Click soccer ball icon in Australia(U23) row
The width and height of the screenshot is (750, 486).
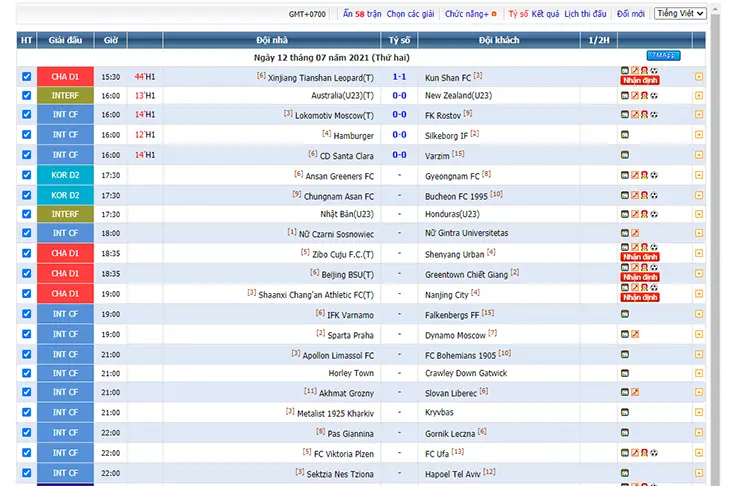coord(654,96)
